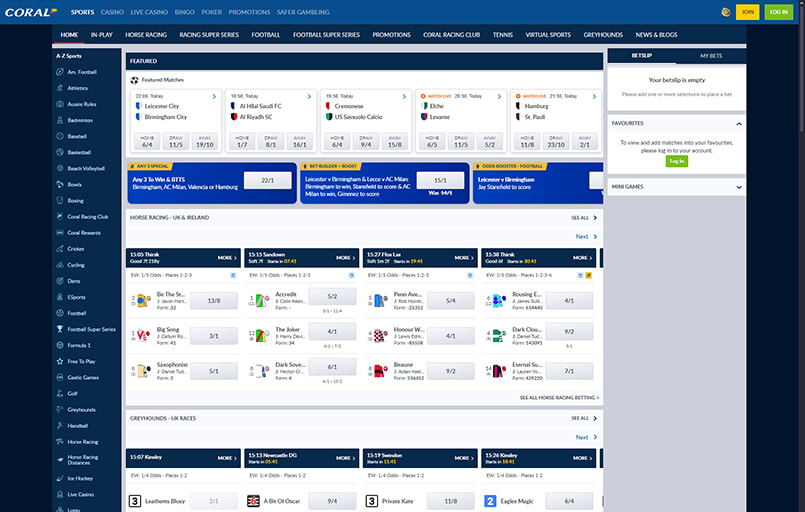The height and width of the screenshot is (512, 805).
Task: Click the Formula 1 icon
Action: (x=60, y=345)
